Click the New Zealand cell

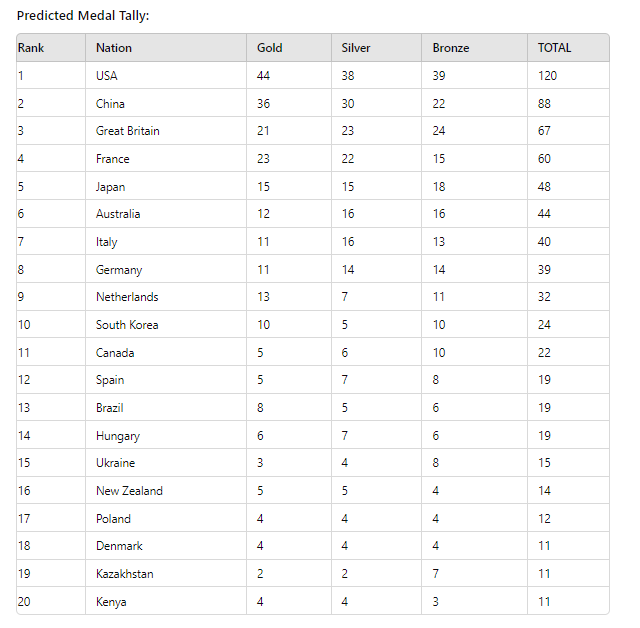(x=129, y=491)
